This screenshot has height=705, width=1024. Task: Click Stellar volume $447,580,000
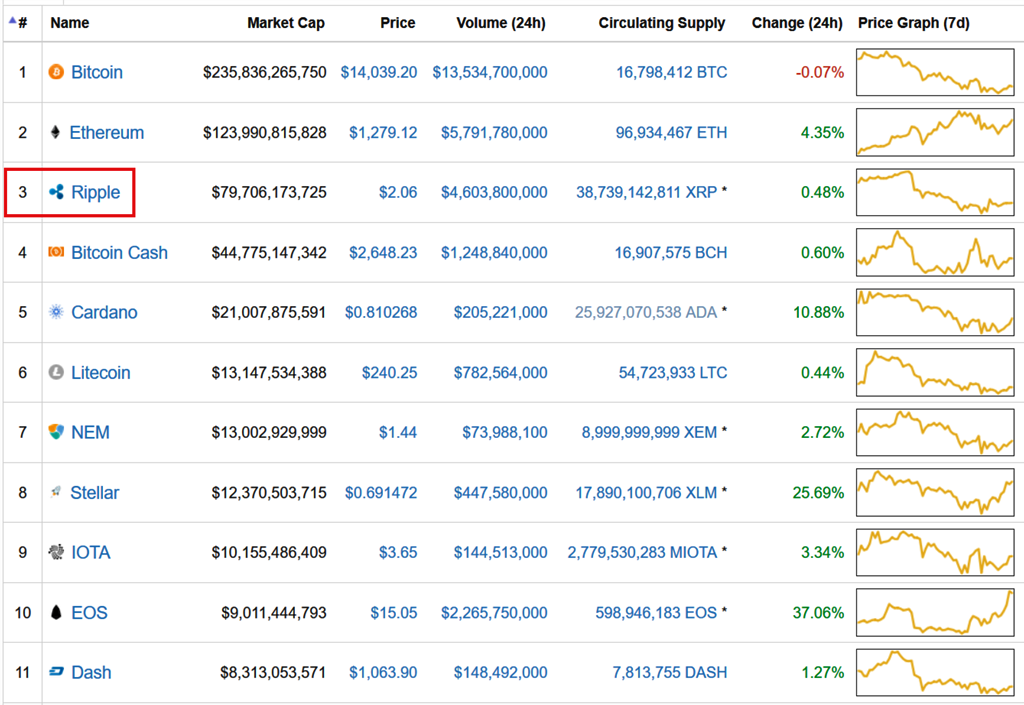click(x=500, y=493)
